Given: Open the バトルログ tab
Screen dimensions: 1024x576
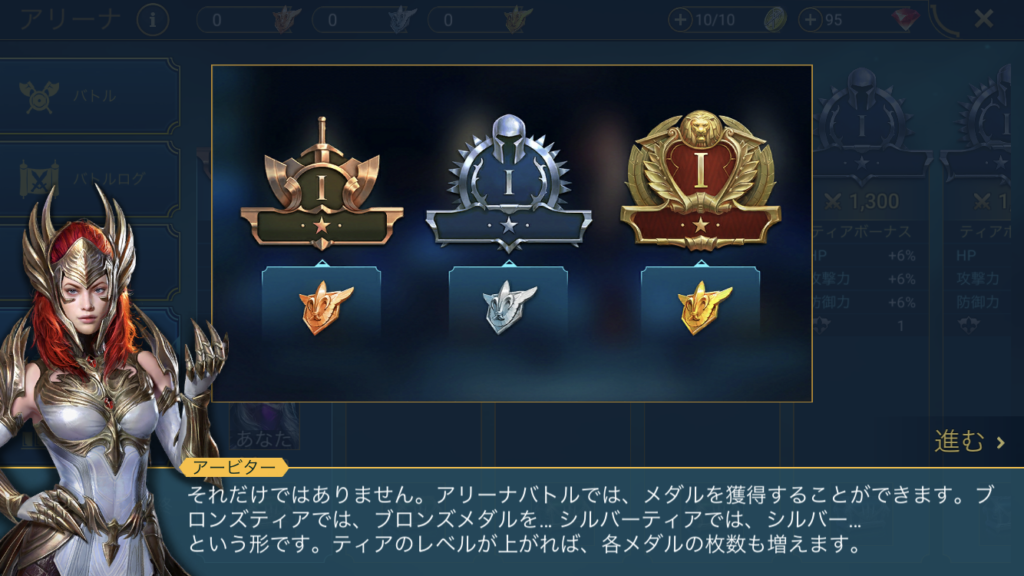Looking at the screenshot, I should [x=90, y=179].
